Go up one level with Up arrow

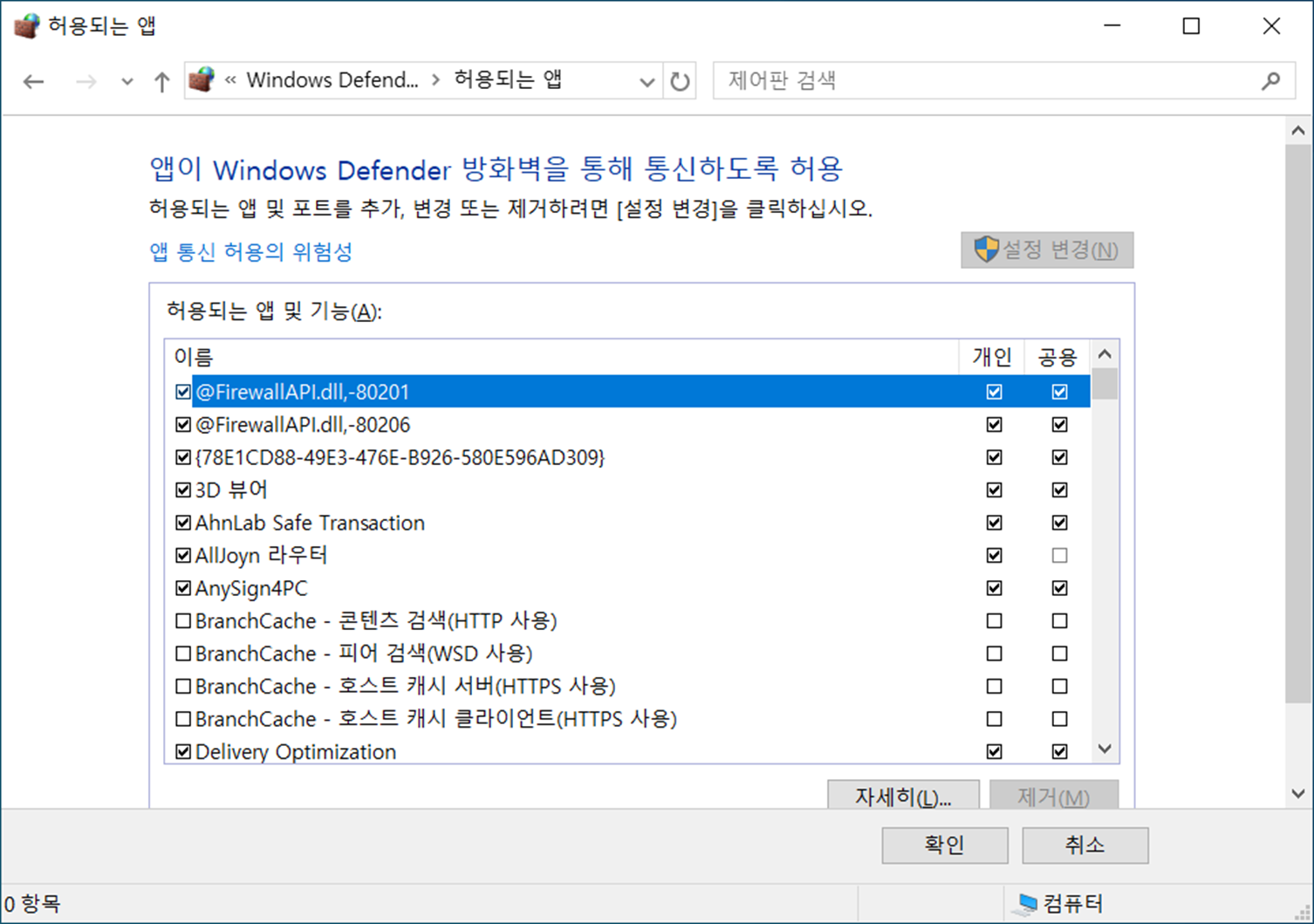pos(161,81)
